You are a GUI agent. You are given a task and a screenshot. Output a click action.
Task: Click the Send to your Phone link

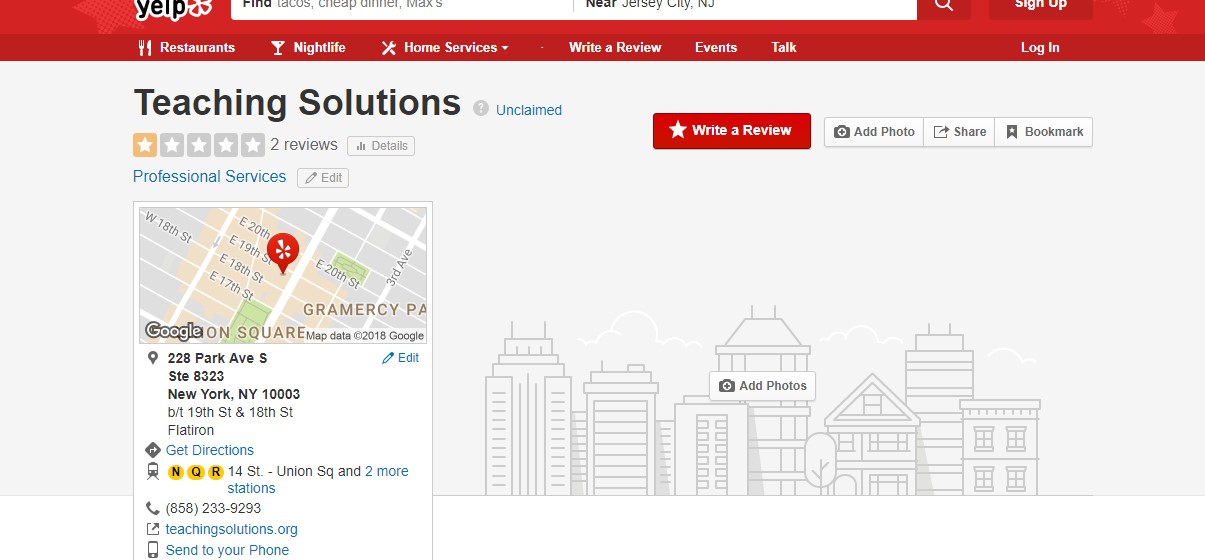[227, 550]
